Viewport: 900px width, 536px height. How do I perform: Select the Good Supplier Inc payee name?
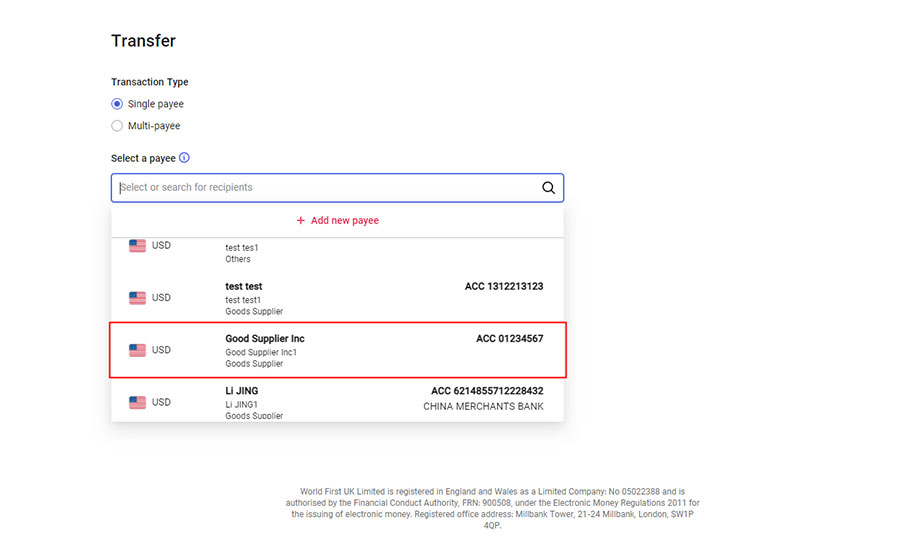265,339
